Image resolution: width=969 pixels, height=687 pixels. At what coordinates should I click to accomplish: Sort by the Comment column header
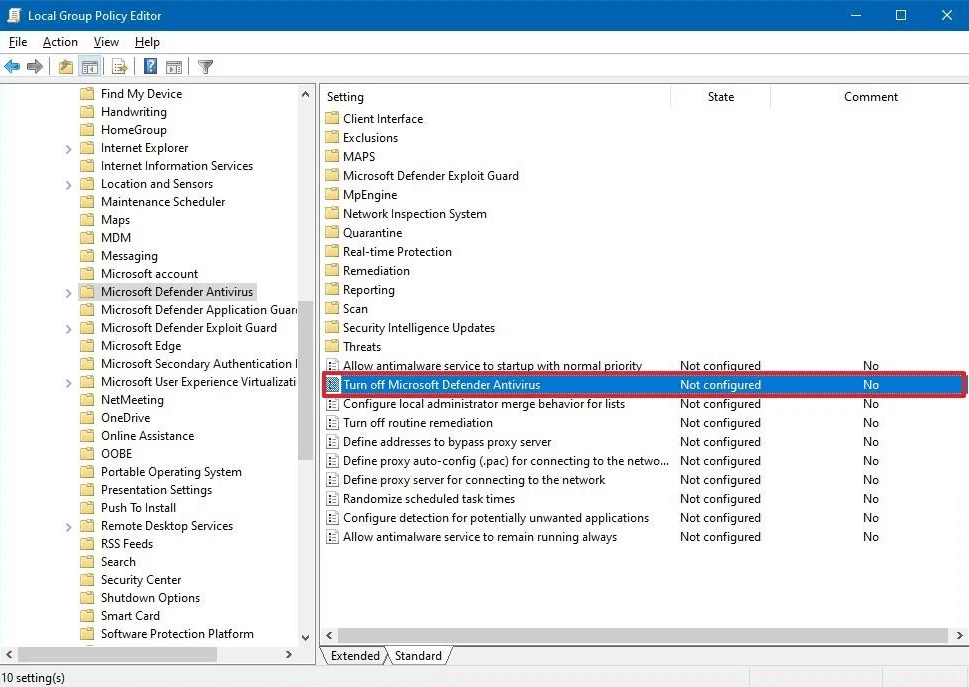pyautogui.click(x=870, y=96)
